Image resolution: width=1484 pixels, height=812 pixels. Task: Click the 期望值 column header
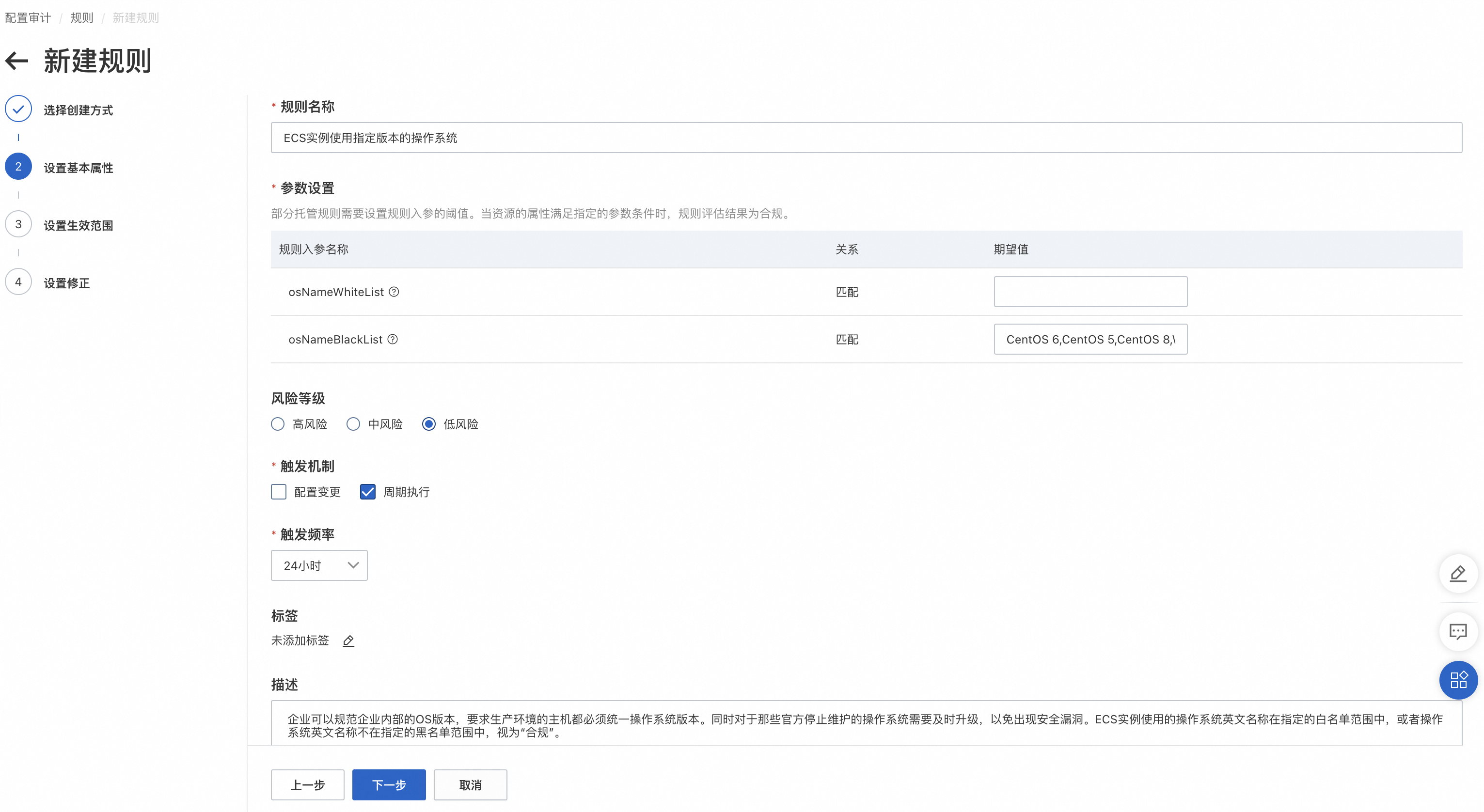pyautogui.click(x=1011, y=250)
